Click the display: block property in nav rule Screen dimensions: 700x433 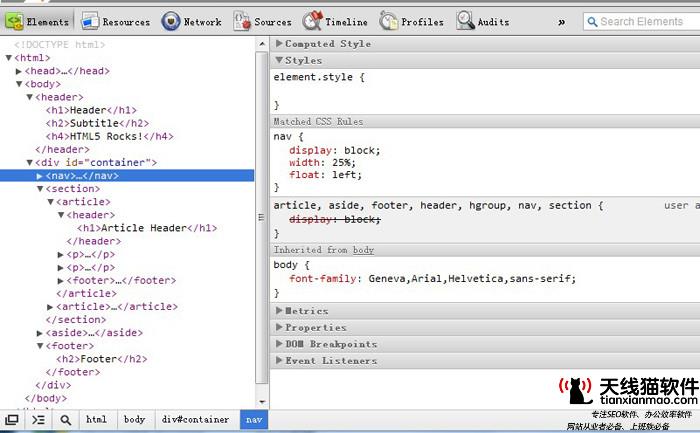point(334,150)
